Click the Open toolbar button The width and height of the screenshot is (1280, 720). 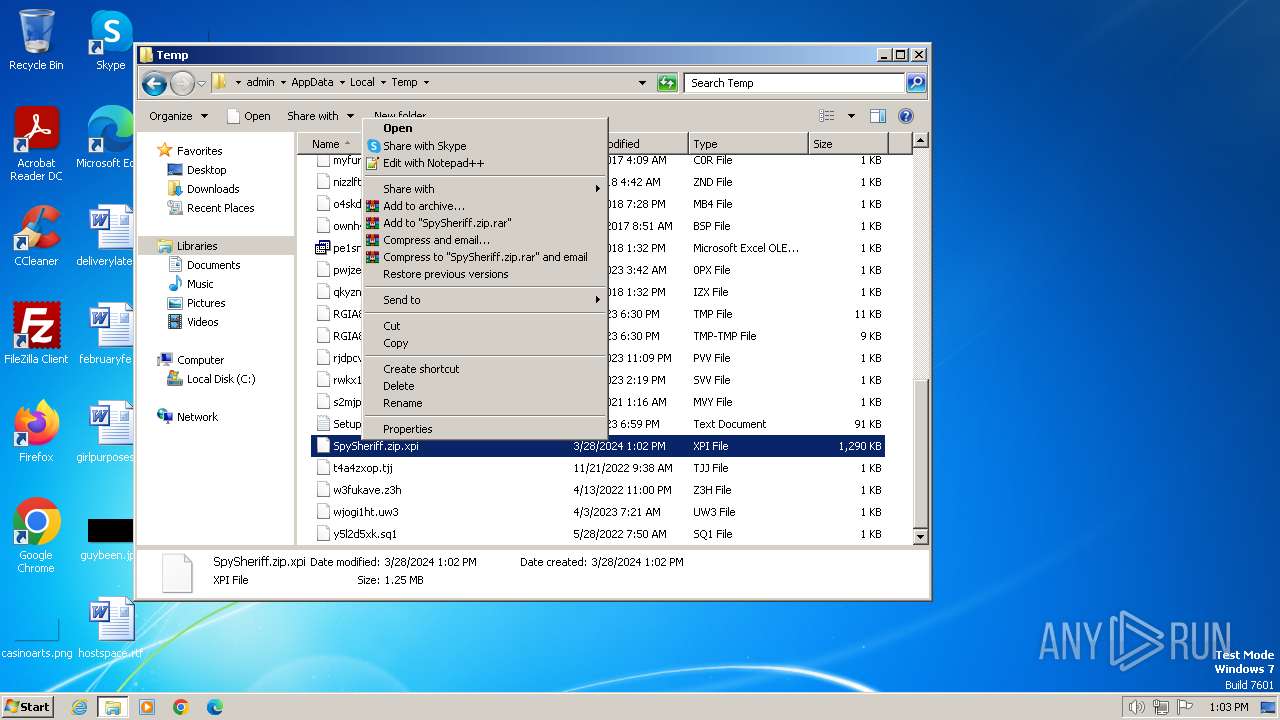tap(249, 116)
